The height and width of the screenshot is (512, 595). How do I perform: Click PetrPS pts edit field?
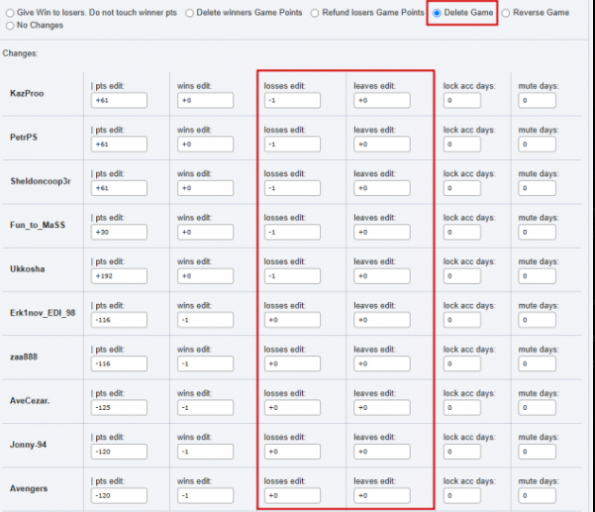[119, 144]
